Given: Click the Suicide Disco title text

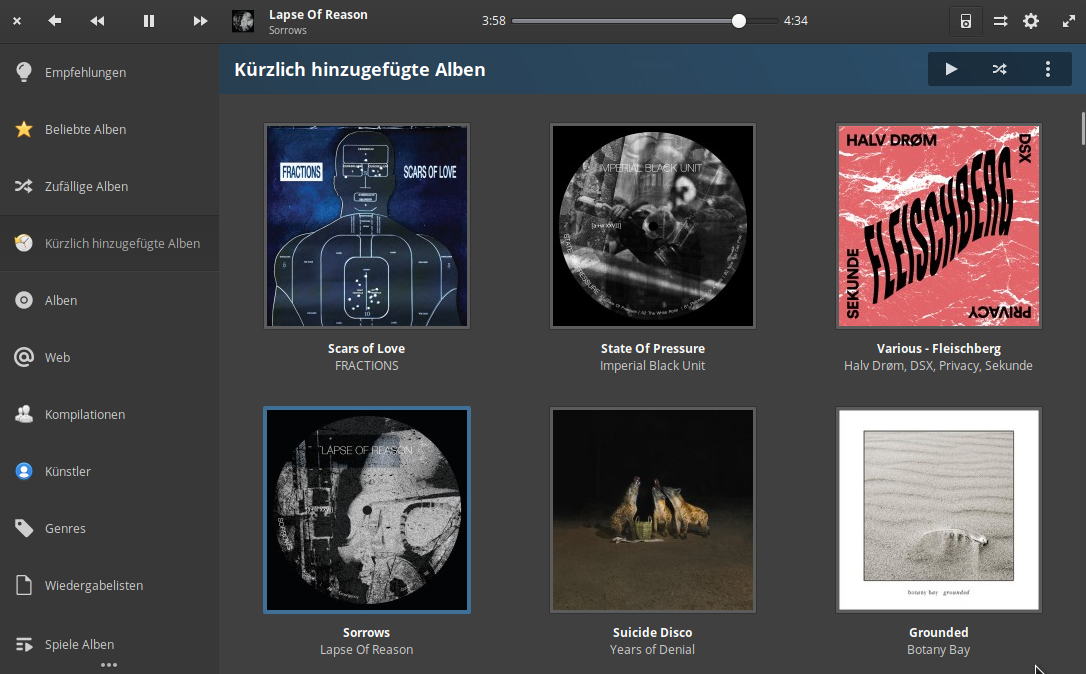Looking at the screenshot, I should (652, 632).
